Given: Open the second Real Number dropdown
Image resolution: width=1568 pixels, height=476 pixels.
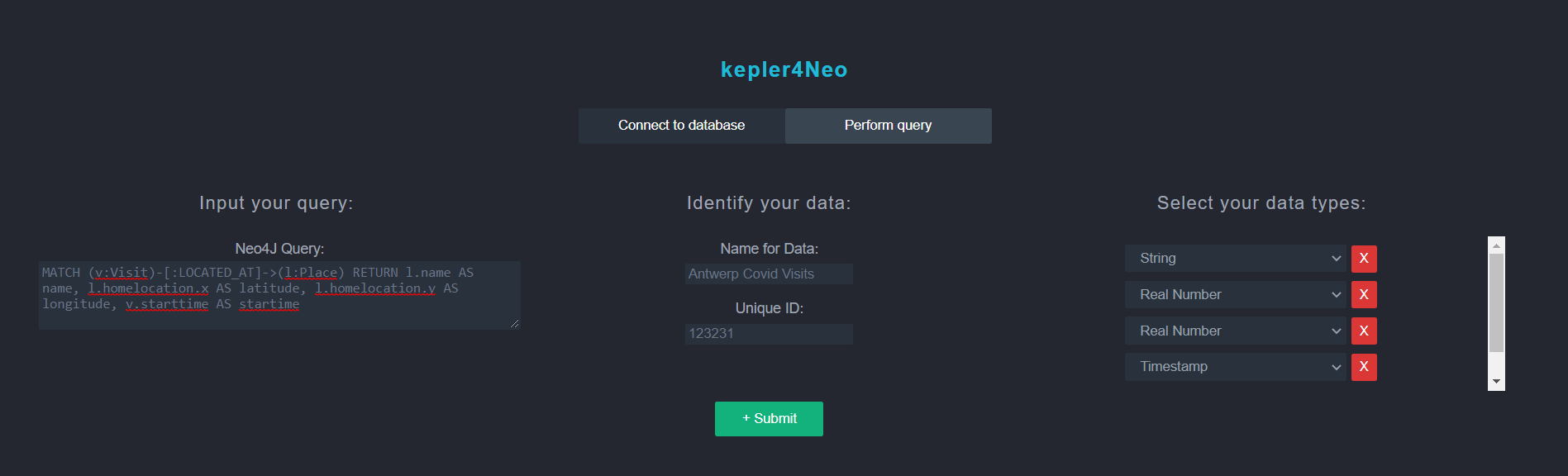Looking at the screenshot, I should tap(1235, 331).
